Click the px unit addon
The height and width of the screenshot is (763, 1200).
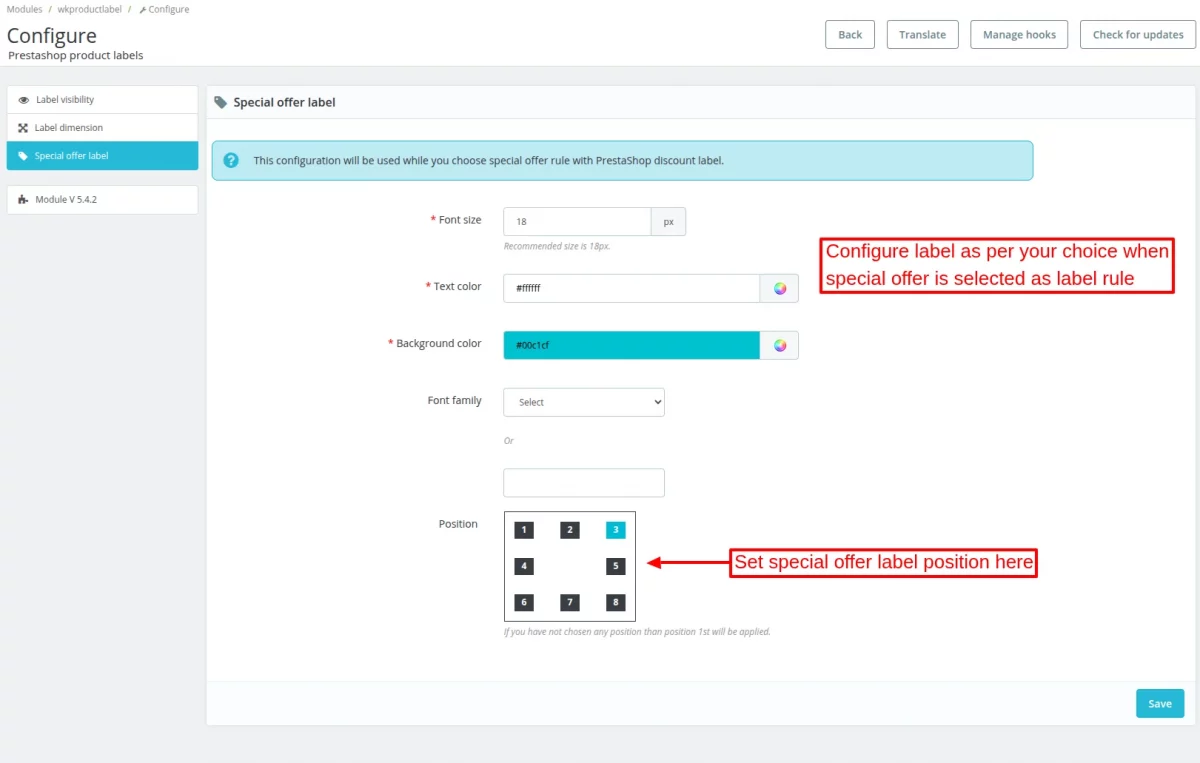pyautogui.click(x=668, y=221)
